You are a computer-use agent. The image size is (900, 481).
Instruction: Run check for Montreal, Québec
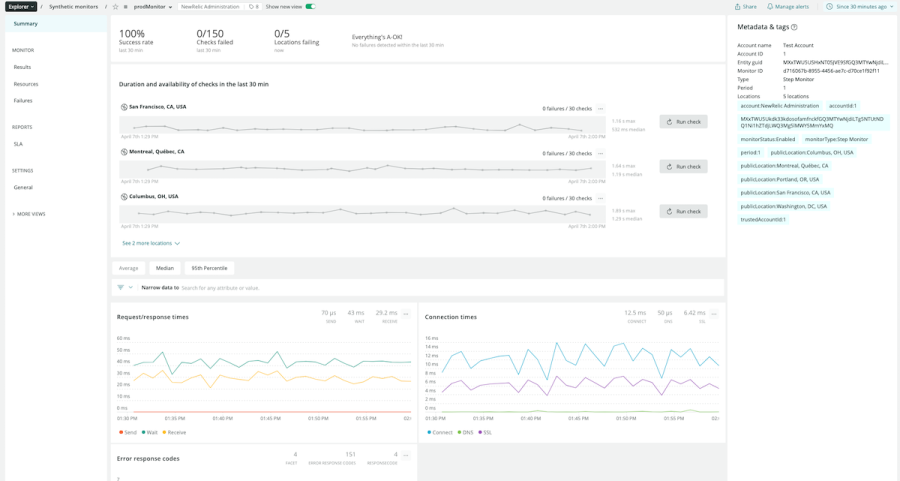coord(684,166)
